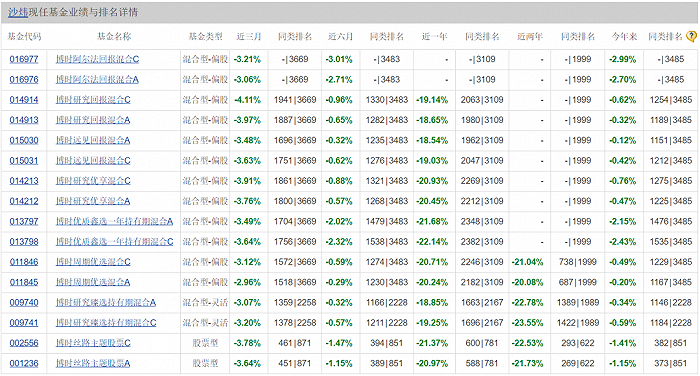The width and height of the screenshot is (700, 376).
Task: Select the 2063|3109 ranking cell
Action: (482, 100)
